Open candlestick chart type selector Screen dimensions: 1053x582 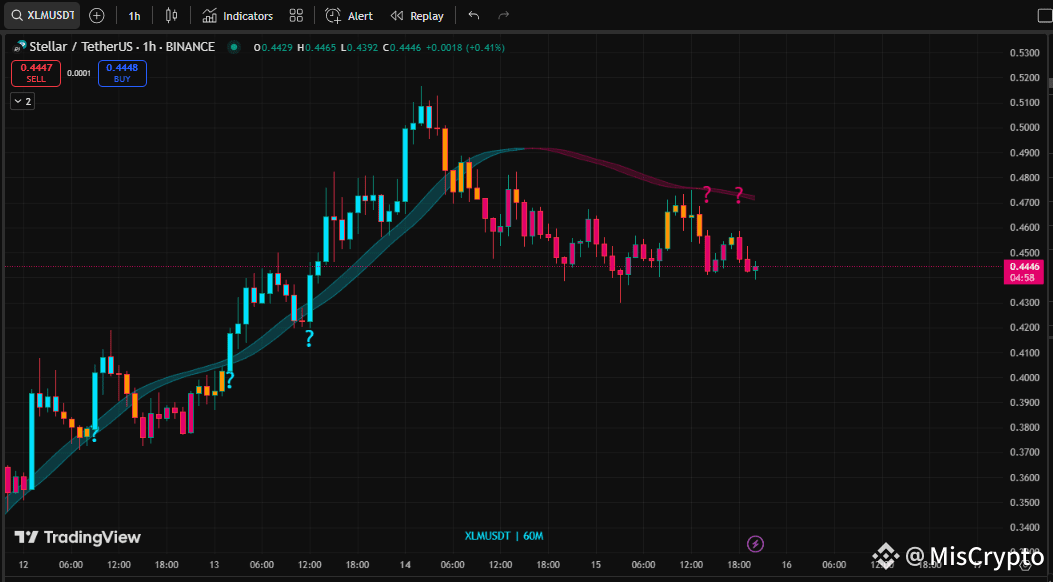click(x=171, y=15)
